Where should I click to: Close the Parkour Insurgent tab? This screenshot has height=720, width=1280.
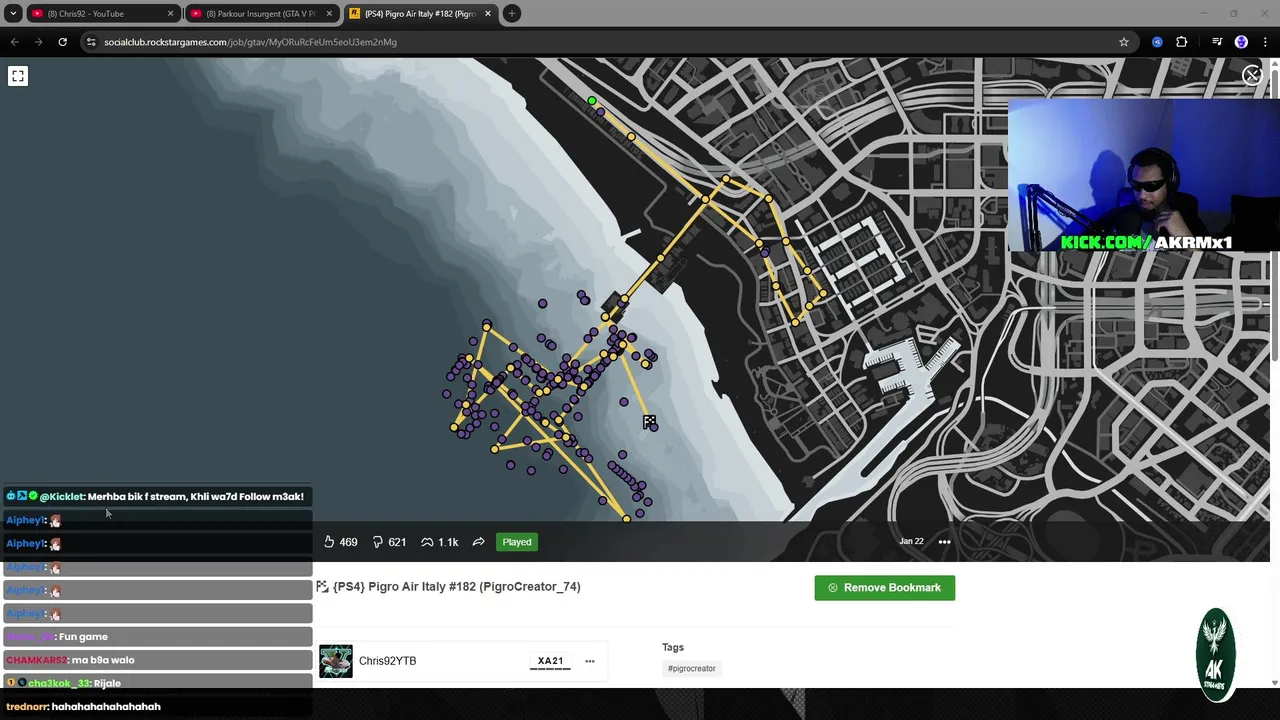pos(329,14)
